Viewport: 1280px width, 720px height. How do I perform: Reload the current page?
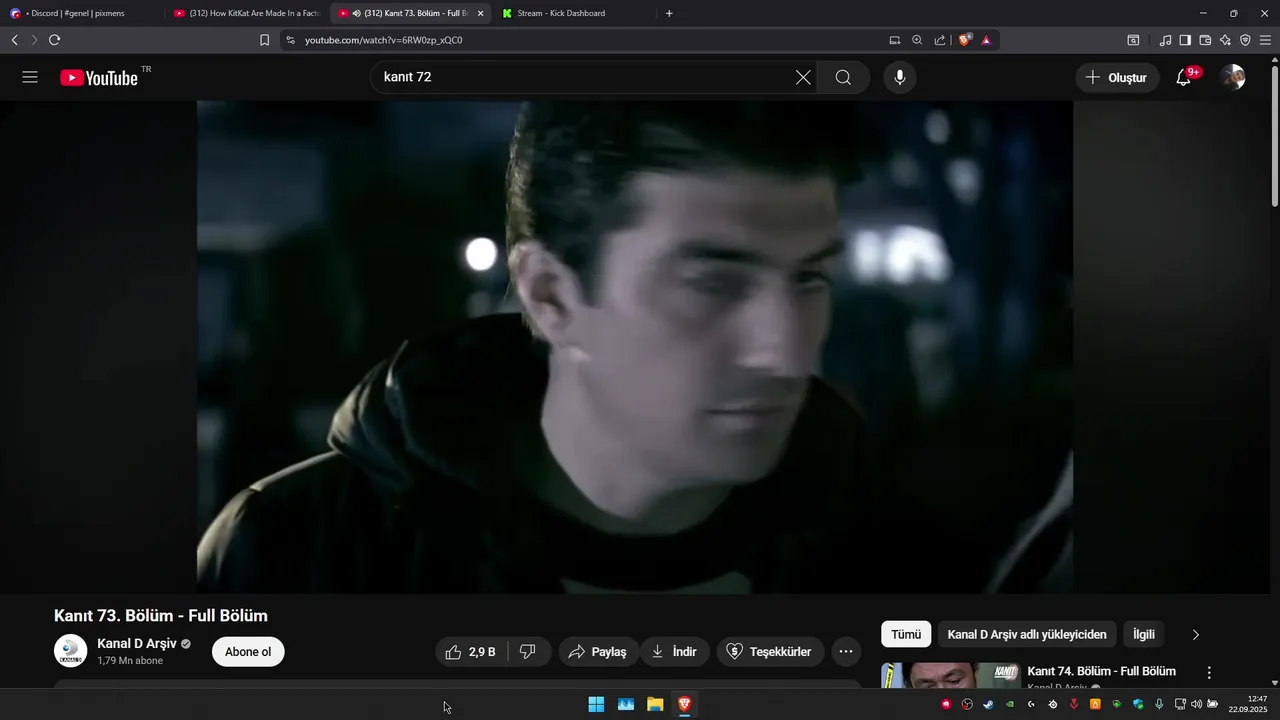pos(54,40)
